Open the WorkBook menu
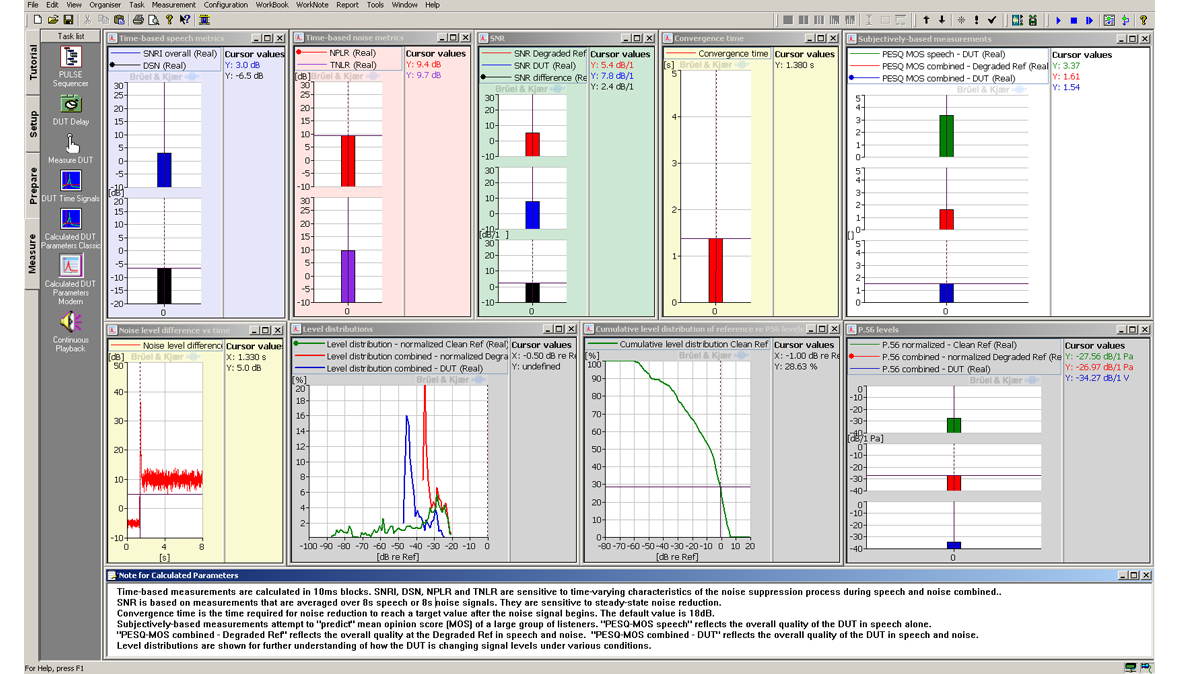1180x674 pixels. coord(272,5)
